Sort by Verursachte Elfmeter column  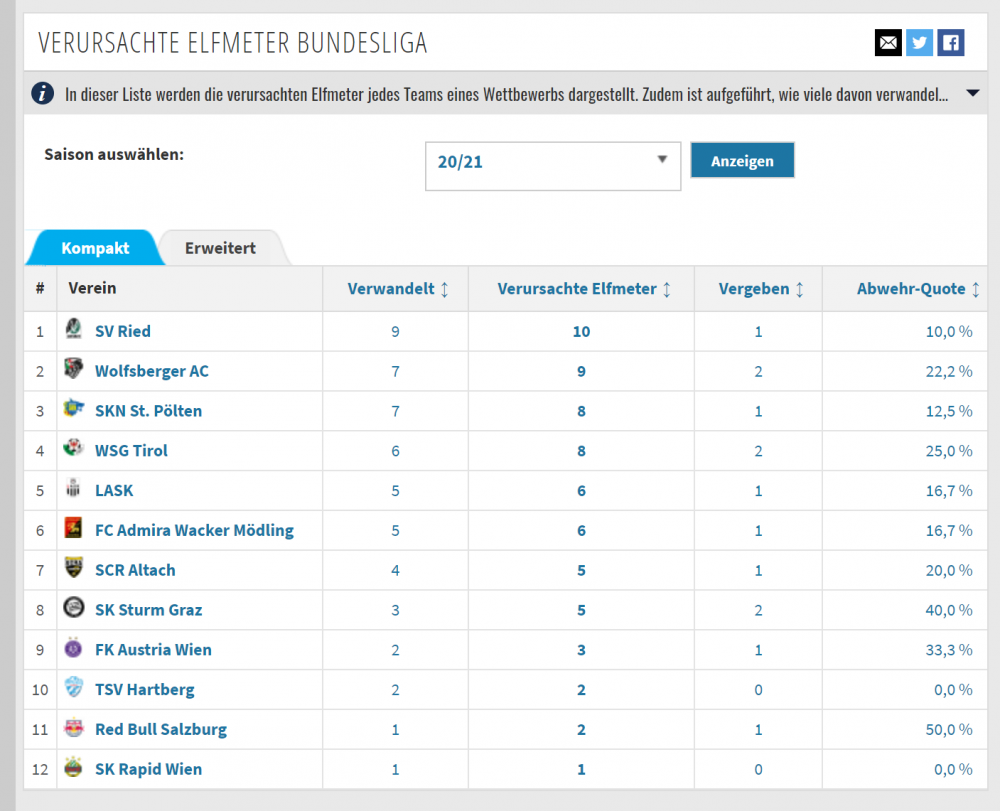pyautogui.click(x=584, y=289)
